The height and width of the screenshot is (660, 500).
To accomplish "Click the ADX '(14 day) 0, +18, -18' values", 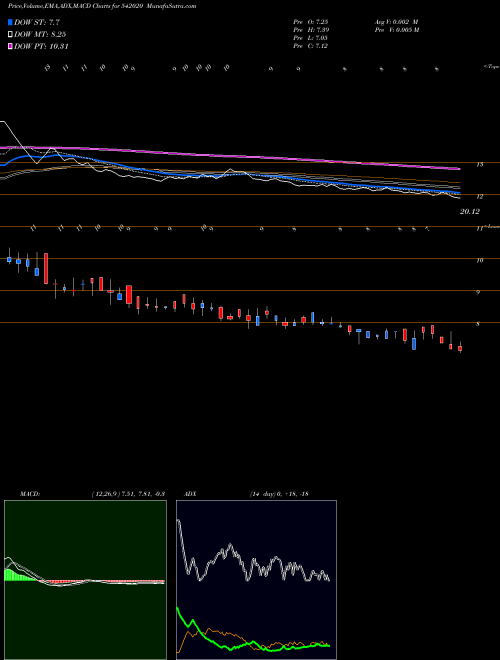I will click(x=279, y=494).
